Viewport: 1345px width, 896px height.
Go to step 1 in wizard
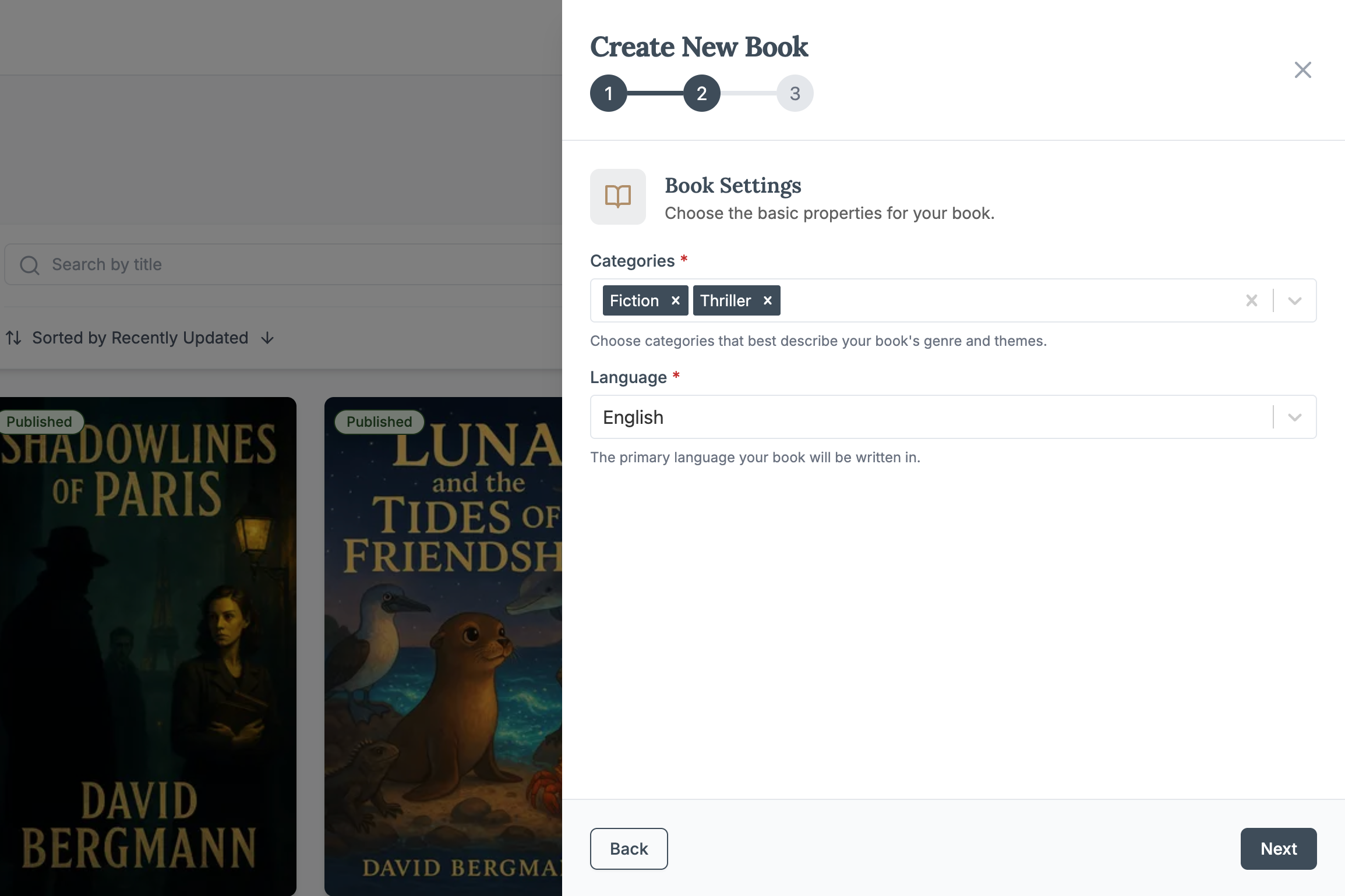[608, 93]
